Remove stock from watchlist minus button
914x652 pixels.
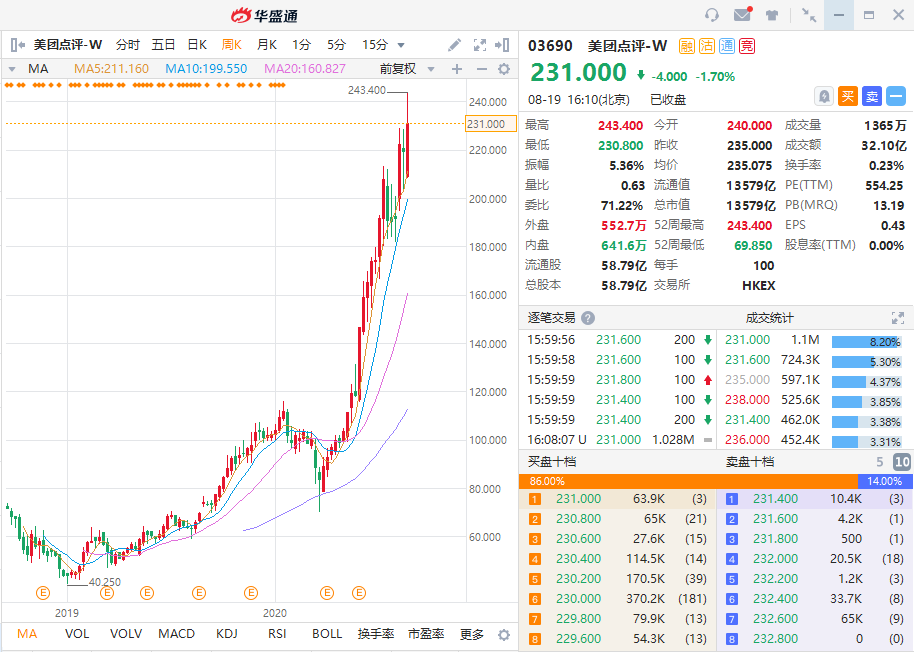pyautogui.click(x=896, y=96)
